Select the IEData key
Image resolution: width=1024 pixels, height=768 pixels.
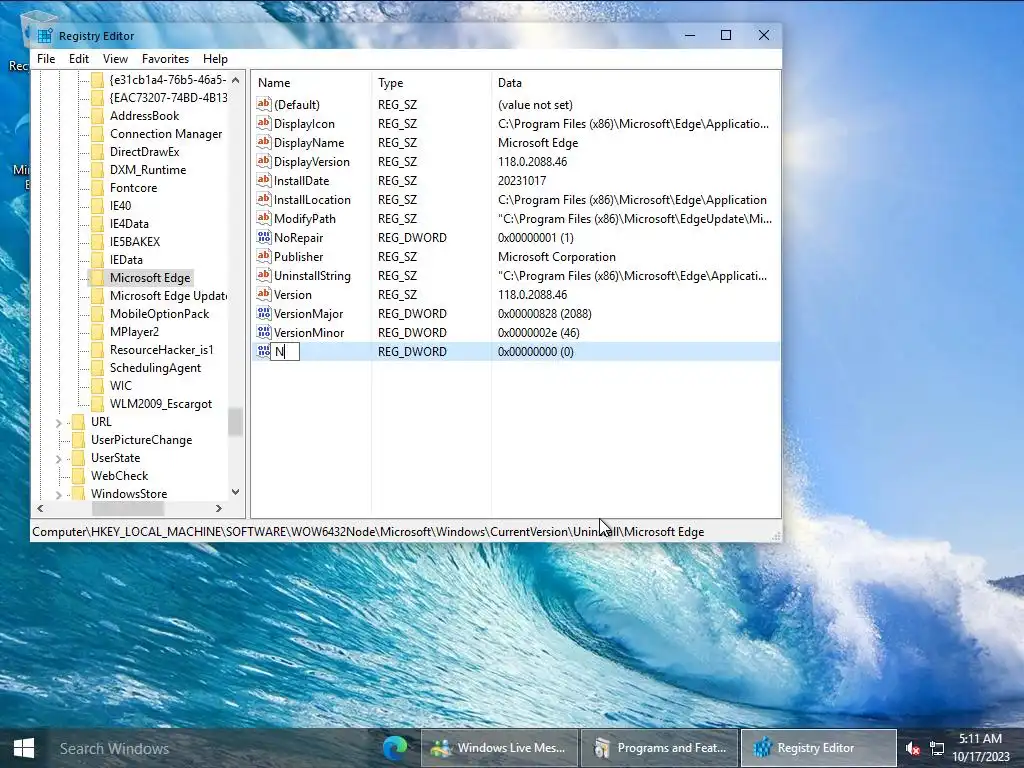click(126, 259)
